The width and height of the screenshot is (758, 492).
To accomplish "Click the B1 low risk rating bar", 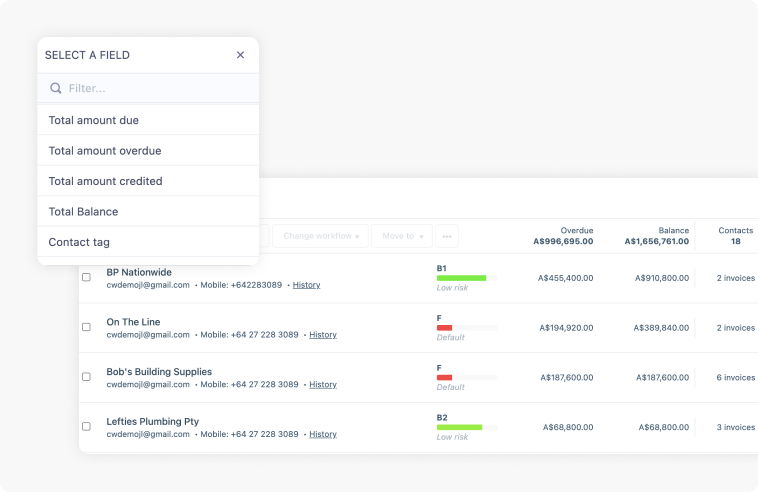I will [462, 278].
